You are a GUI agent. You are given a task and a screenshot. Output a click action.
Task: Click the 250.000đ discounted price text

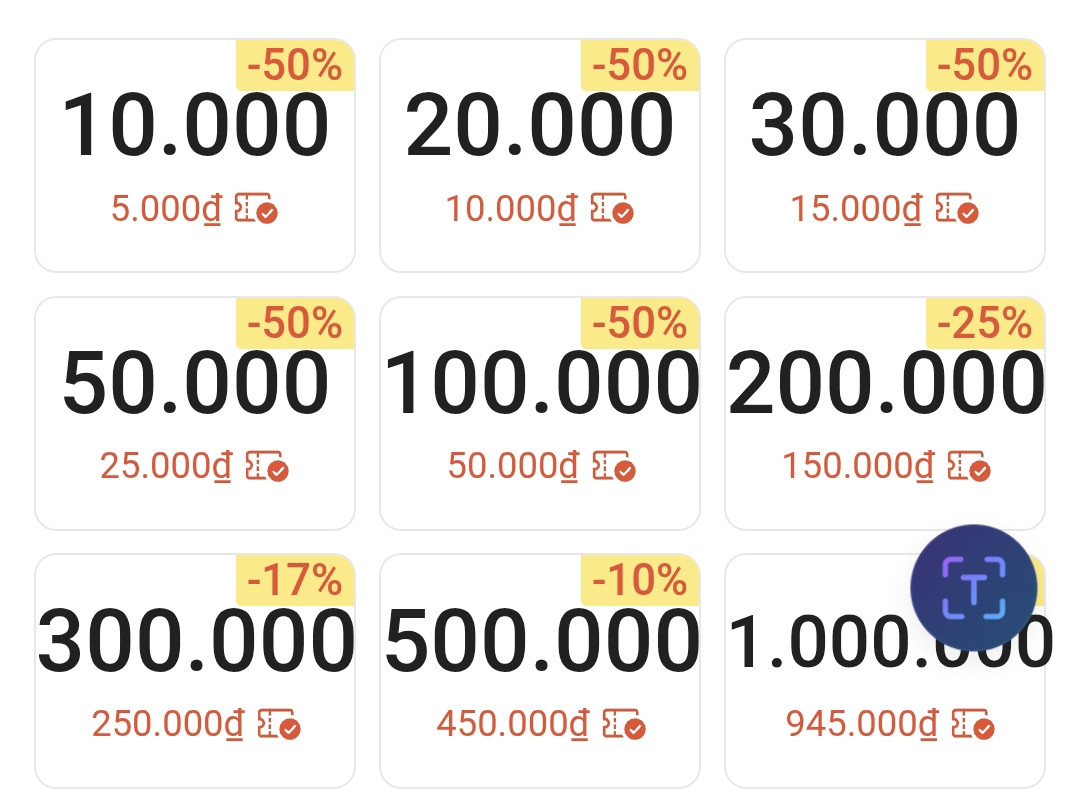pos(168,724)
